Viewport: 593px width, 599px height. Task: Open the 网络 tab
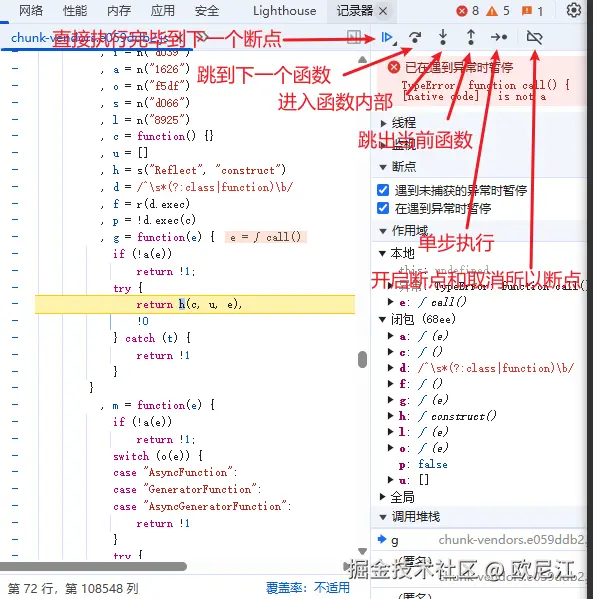pyautogui.click(x=31, y=11)
